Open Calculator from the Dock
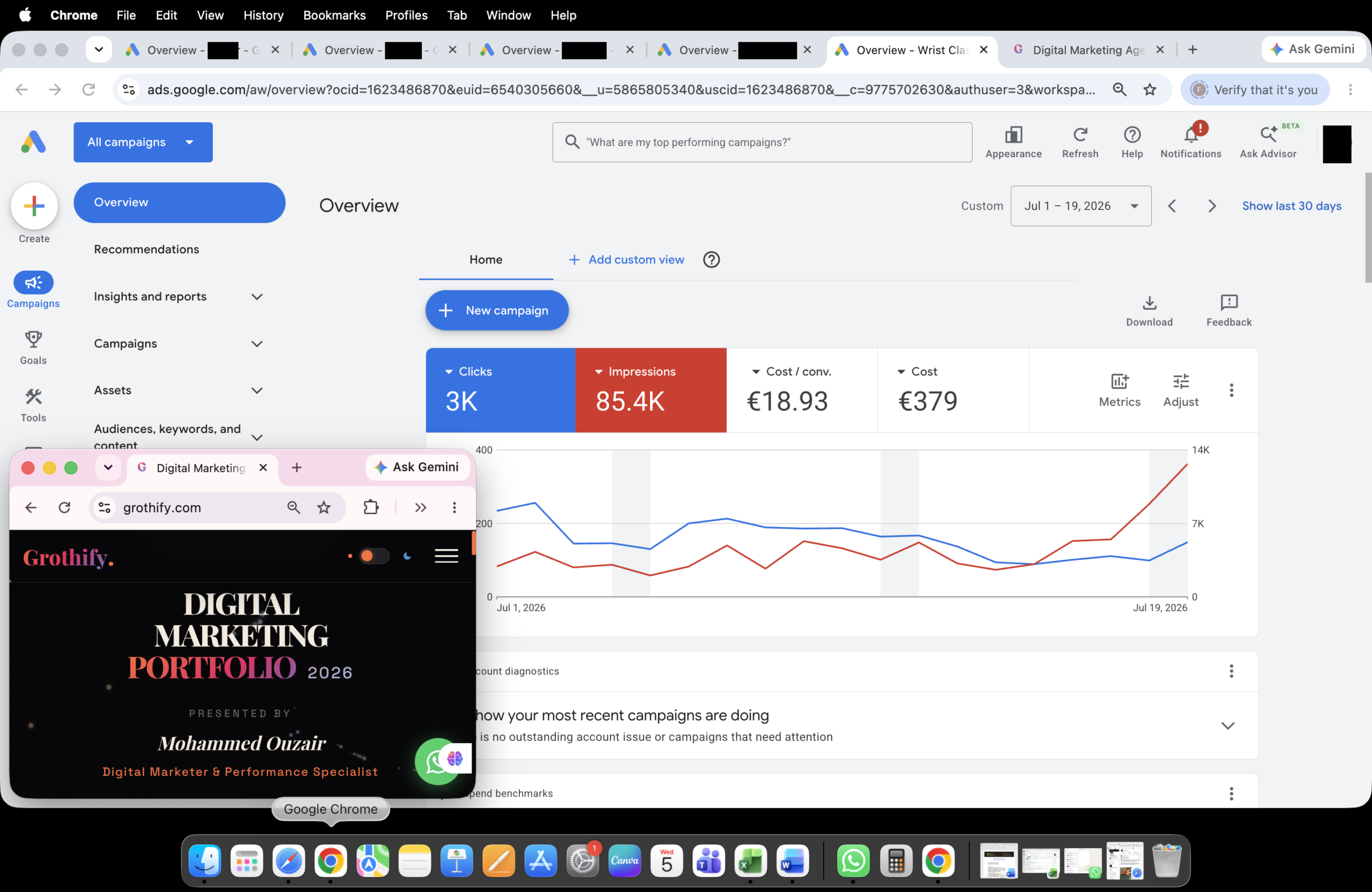The image size is (1372, 892). click(896, 861)
